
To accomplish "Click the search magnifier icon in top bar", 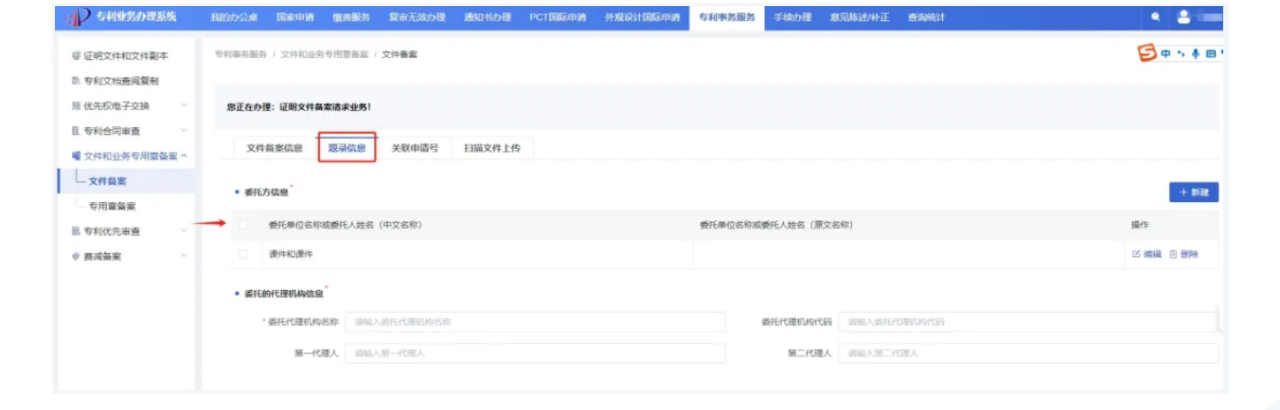I will pyautogui.click(x=1156, y=17).
